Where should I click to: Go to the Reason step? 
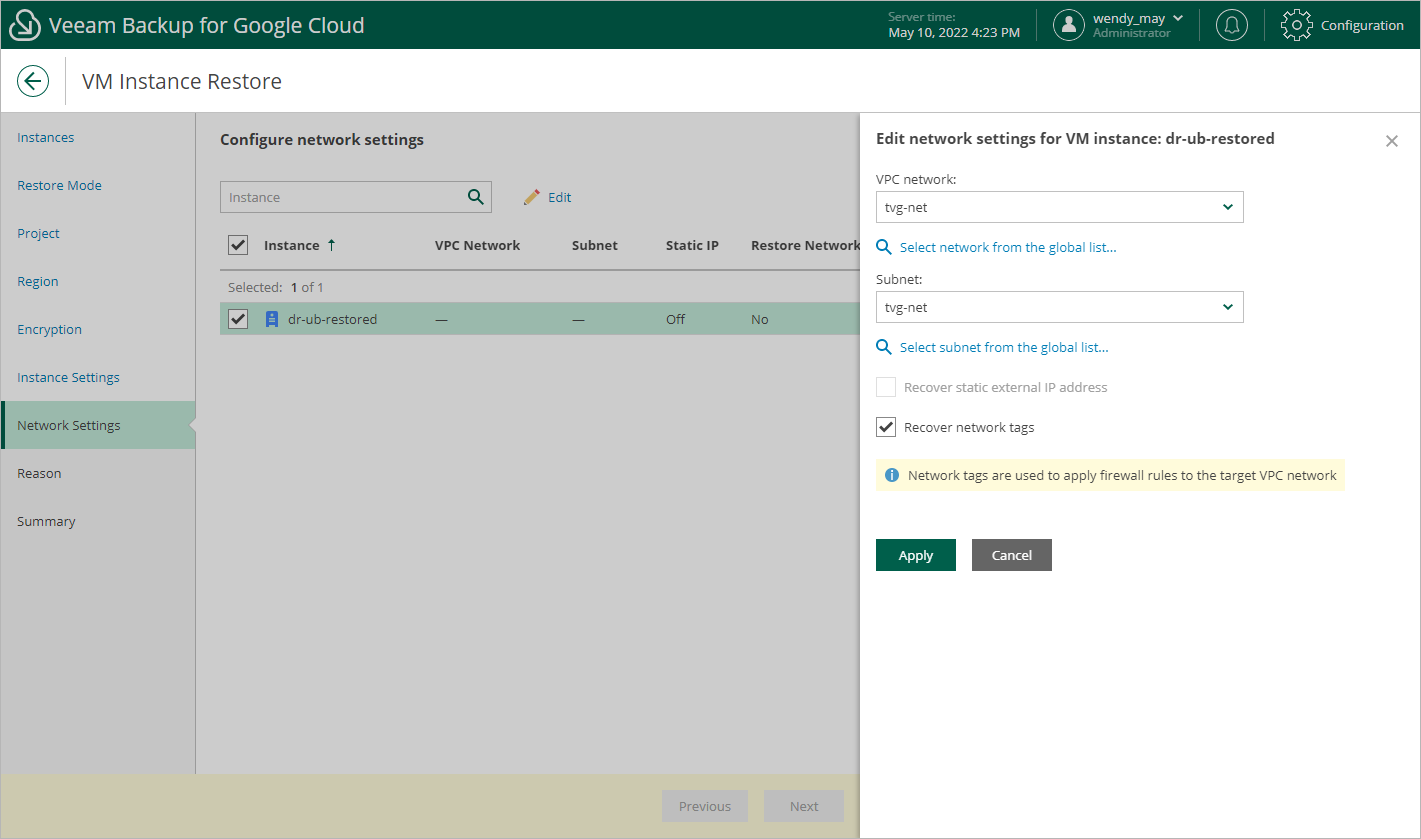[x=39, y=473]
